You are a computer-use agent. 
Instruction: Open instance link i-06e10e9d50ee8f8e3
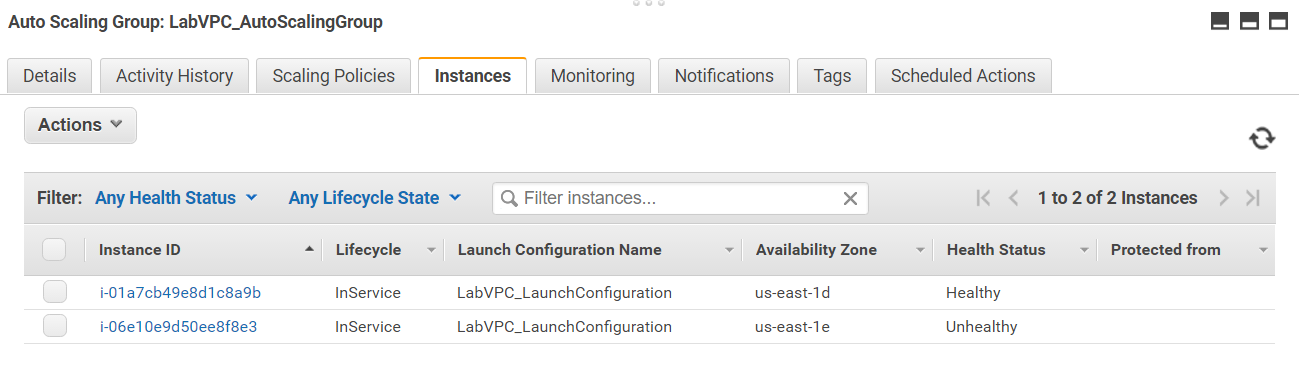pyautogui.click(x=178, y=327)
